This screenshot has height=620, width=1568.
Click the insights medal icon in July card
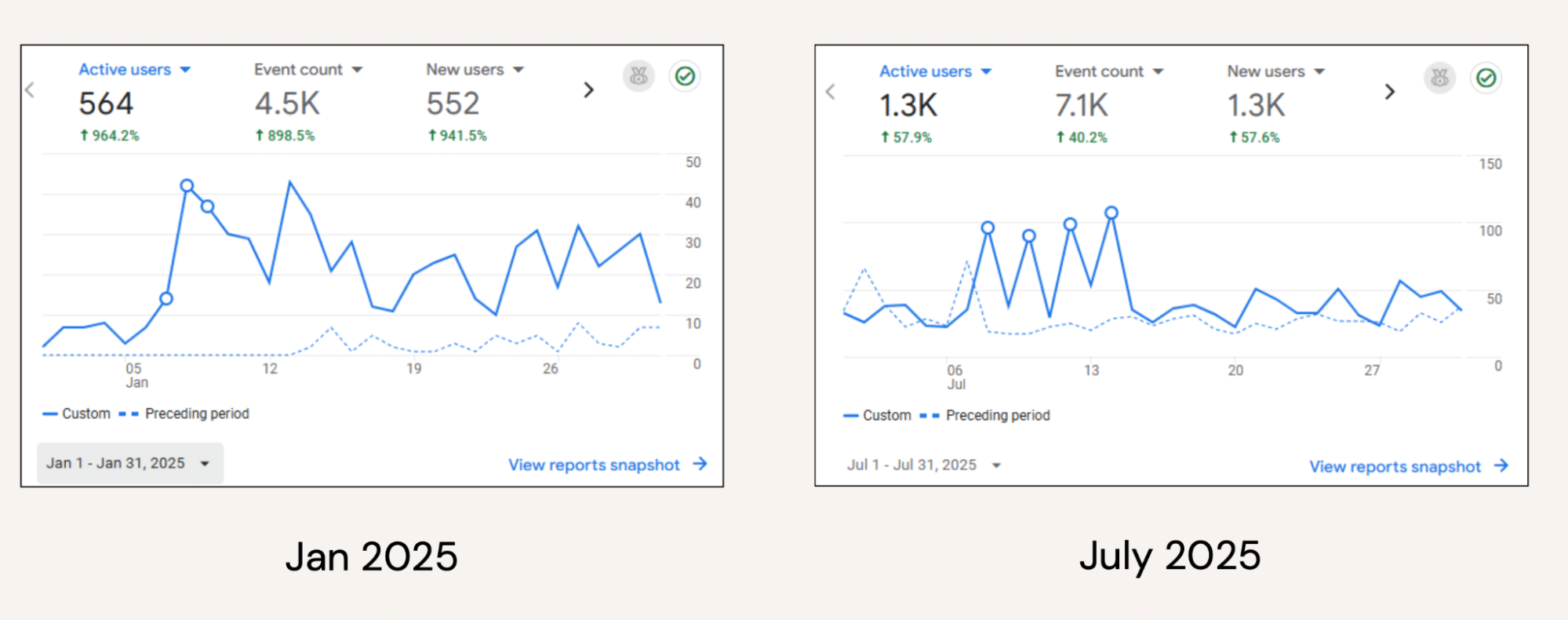click(x=1439, y=78)
